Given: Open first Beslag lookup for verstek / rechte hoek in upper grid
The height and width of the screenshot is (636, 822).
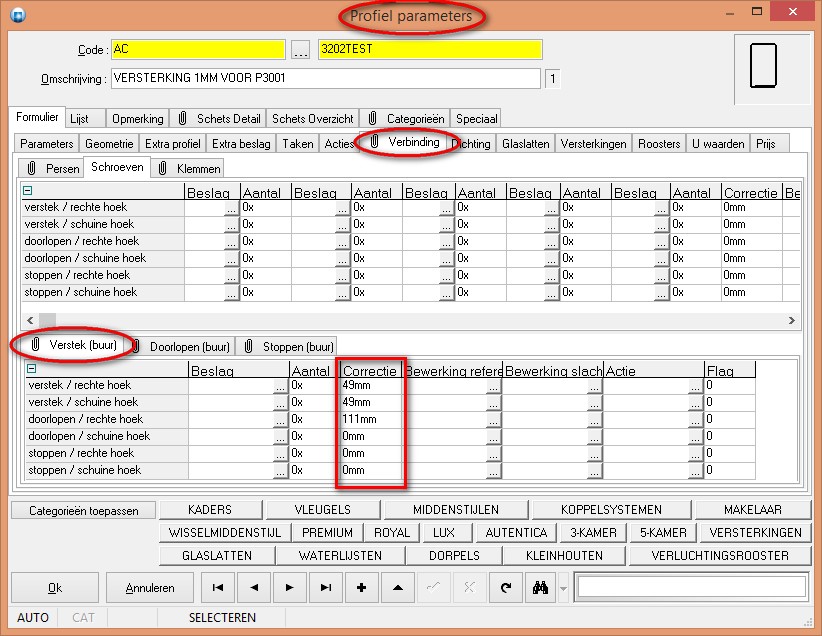Looking at the screenshot, I should click(x=231, y=209).
